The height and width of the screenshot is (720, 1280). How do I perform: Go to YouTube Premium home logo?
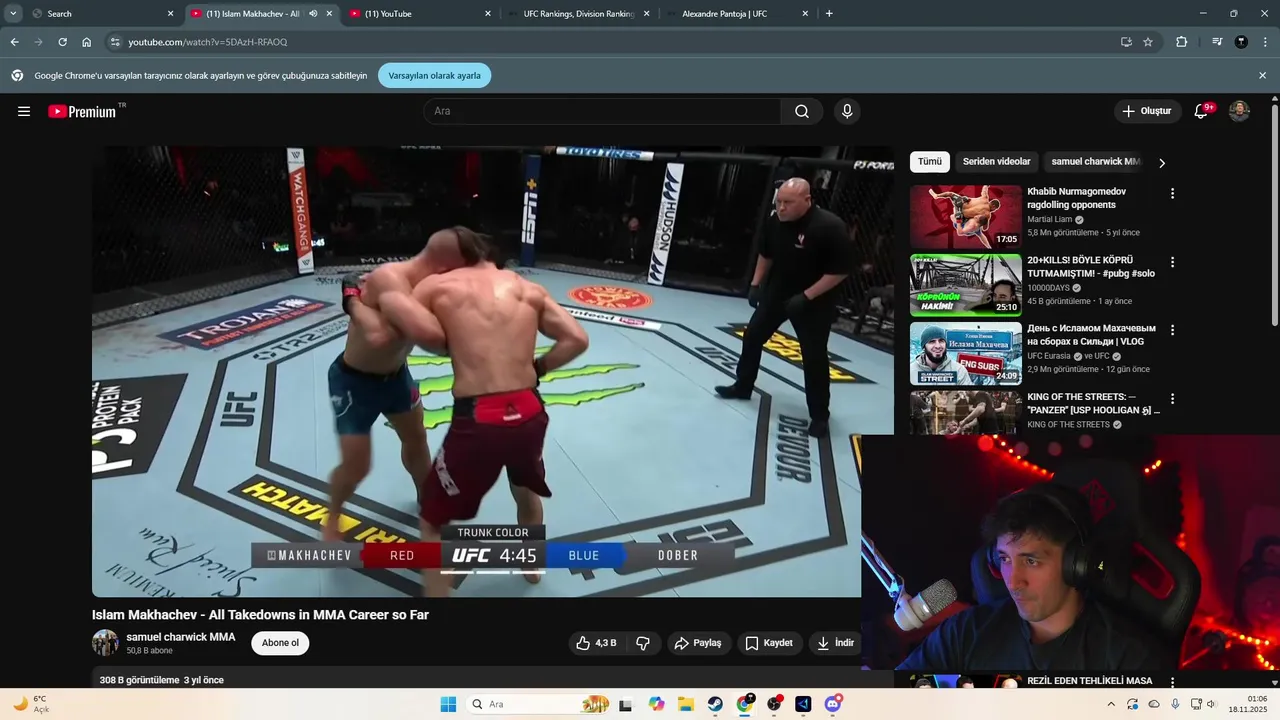[83, 111]
